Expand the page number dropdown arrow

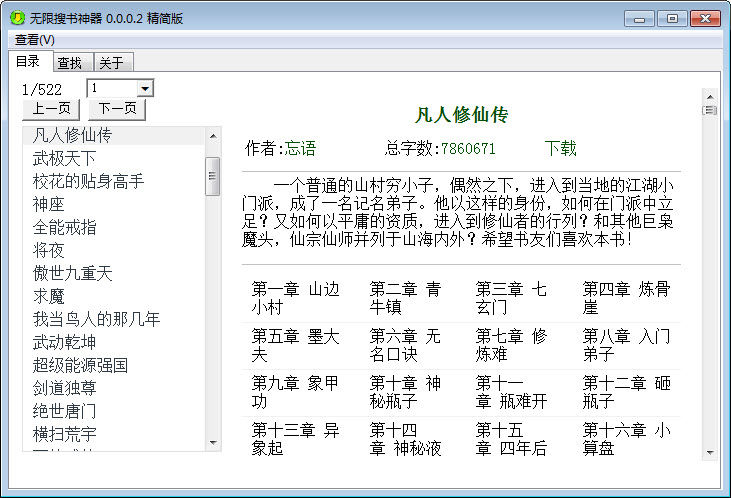click(x=145, y=88)
